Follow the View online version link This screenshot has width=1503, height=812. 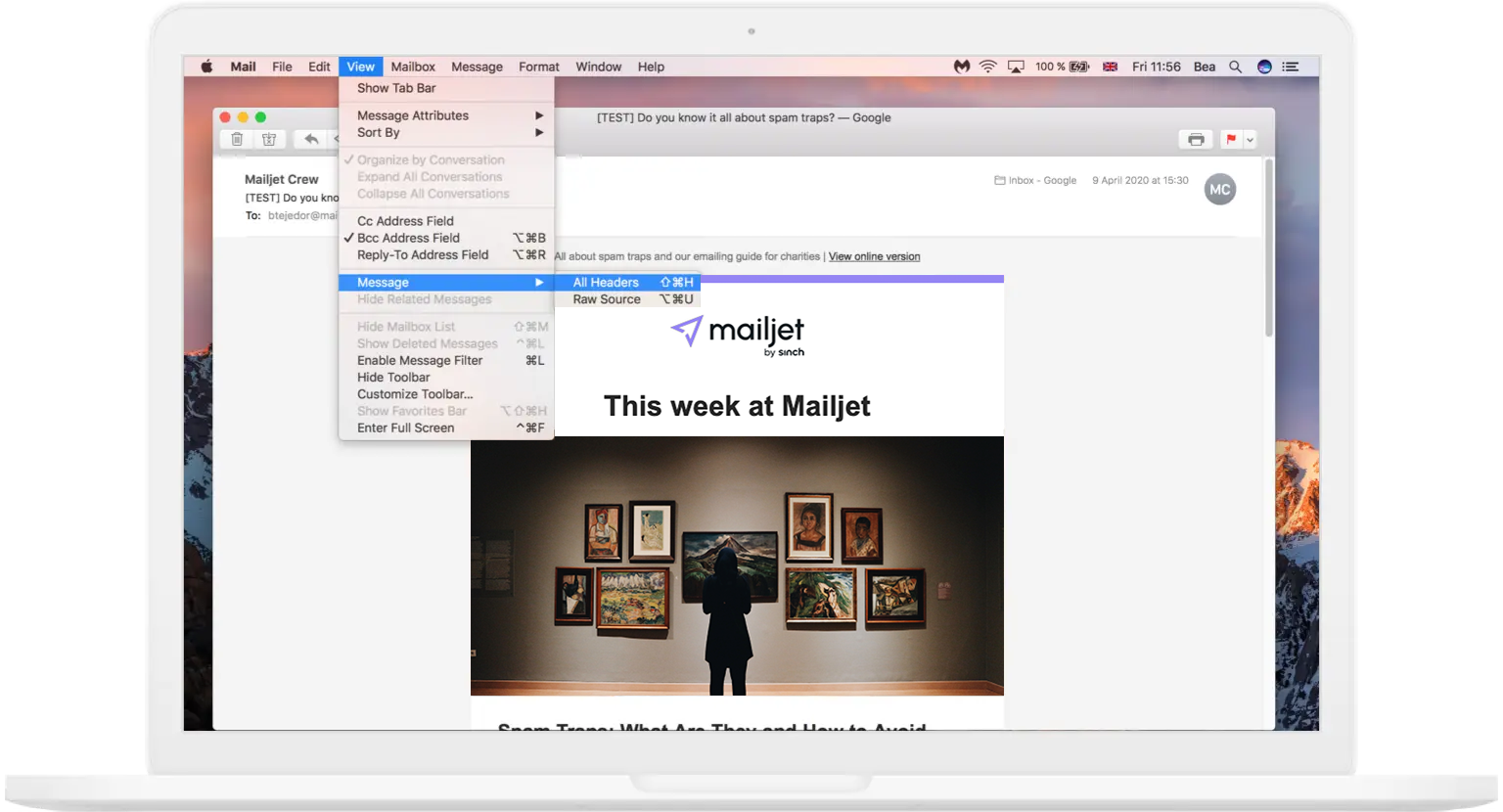click(x=874, y=256)
